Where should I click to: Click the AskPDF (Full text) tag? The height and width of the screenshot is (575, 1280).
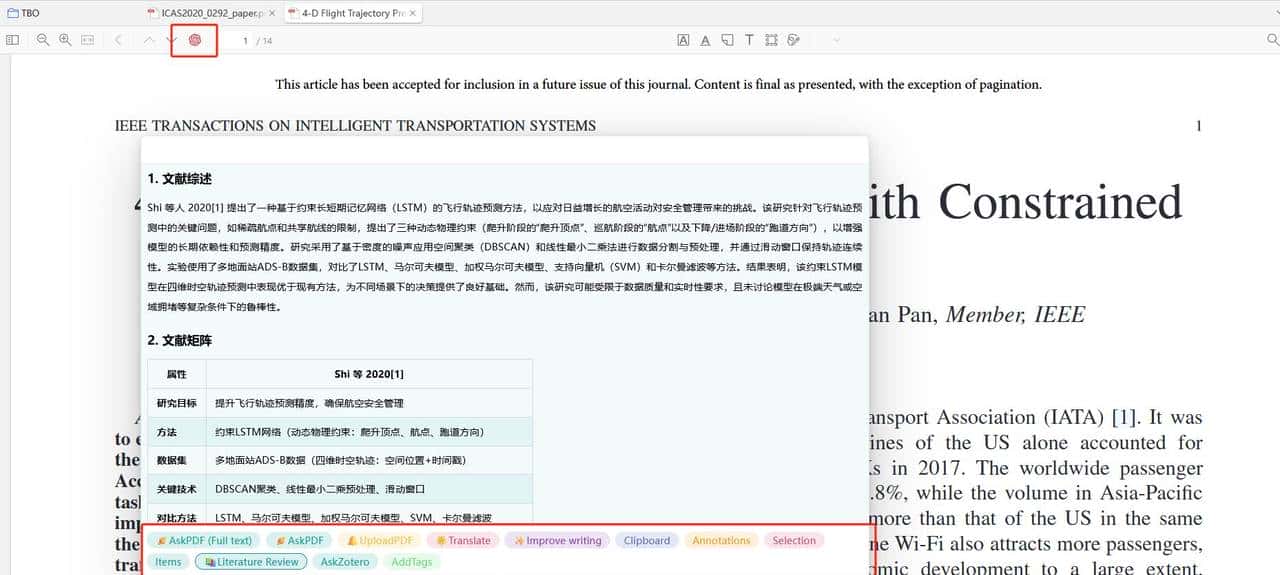[205, 540]
